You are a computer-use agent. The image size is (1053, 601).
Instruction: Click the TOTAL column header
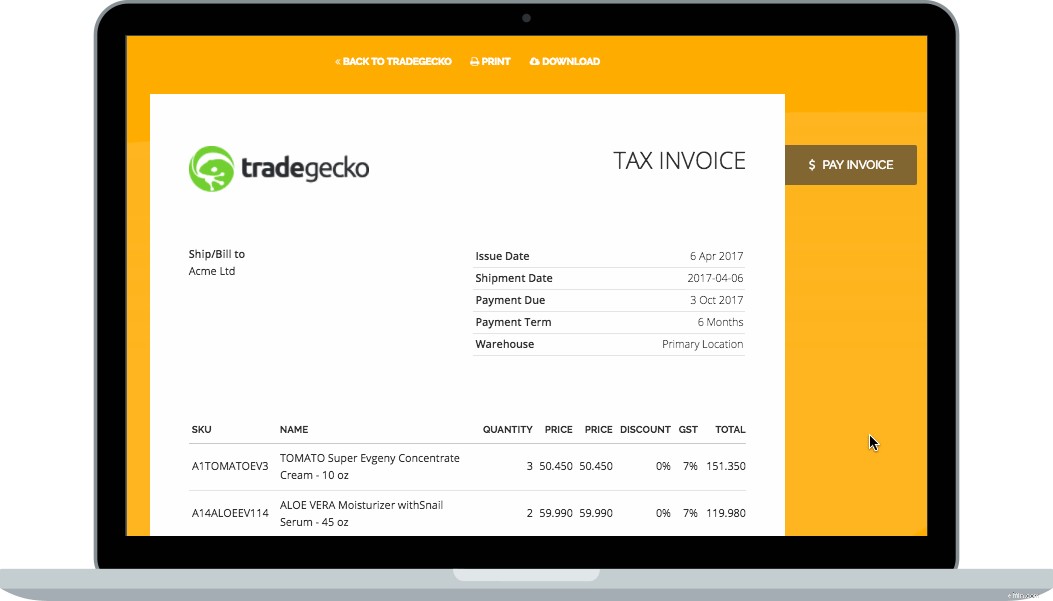(x=729, y=429)
